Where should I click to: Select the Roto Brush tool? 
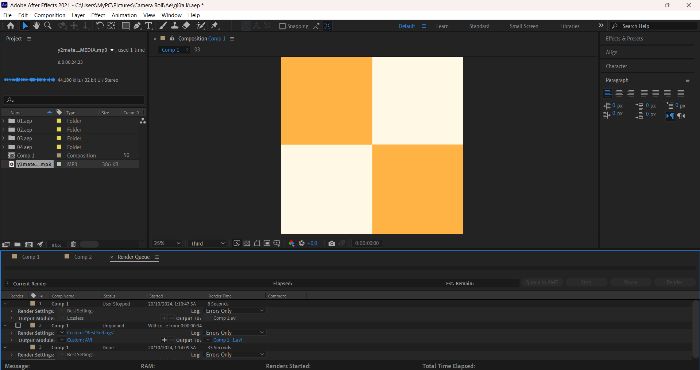click(x=201, y=26)
